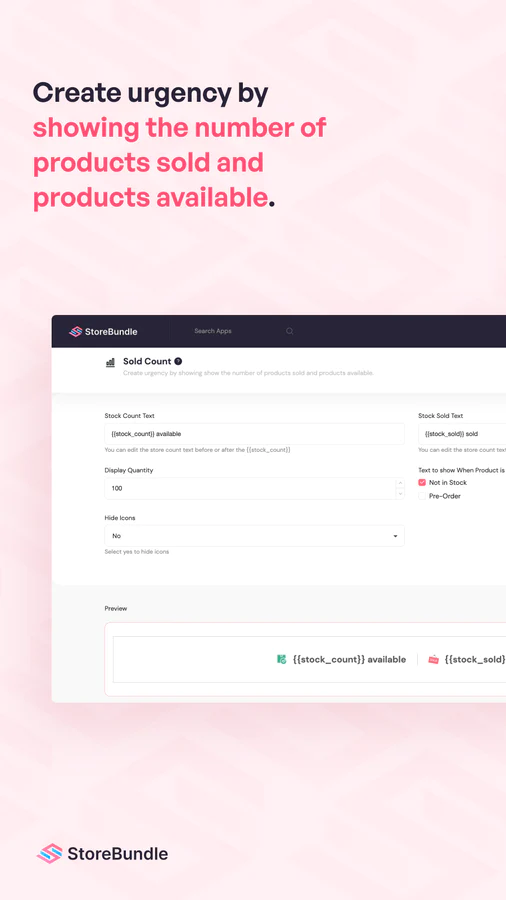Increase Display Quantity with the up arrow
The width and height of the screenshot is (506, 900).
(400, 483)
